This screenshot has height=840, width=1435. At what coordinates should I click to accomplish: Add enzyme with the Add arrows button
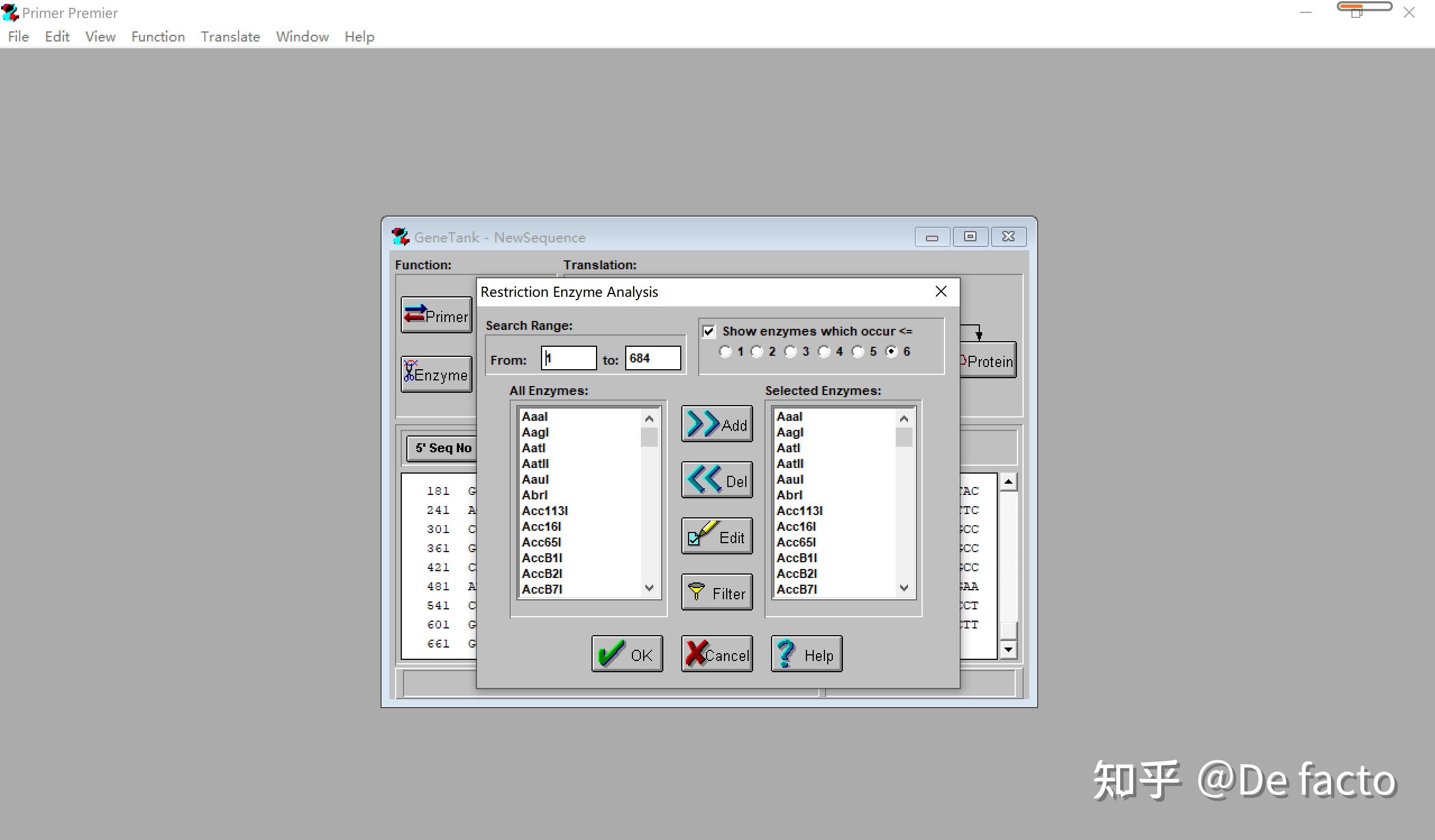point(717,424)
